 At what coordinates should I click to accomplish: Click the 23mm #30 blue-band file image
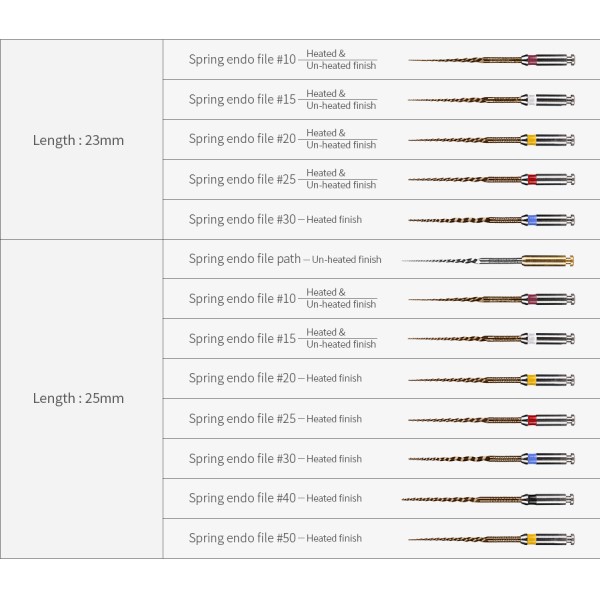click(491, 220)
